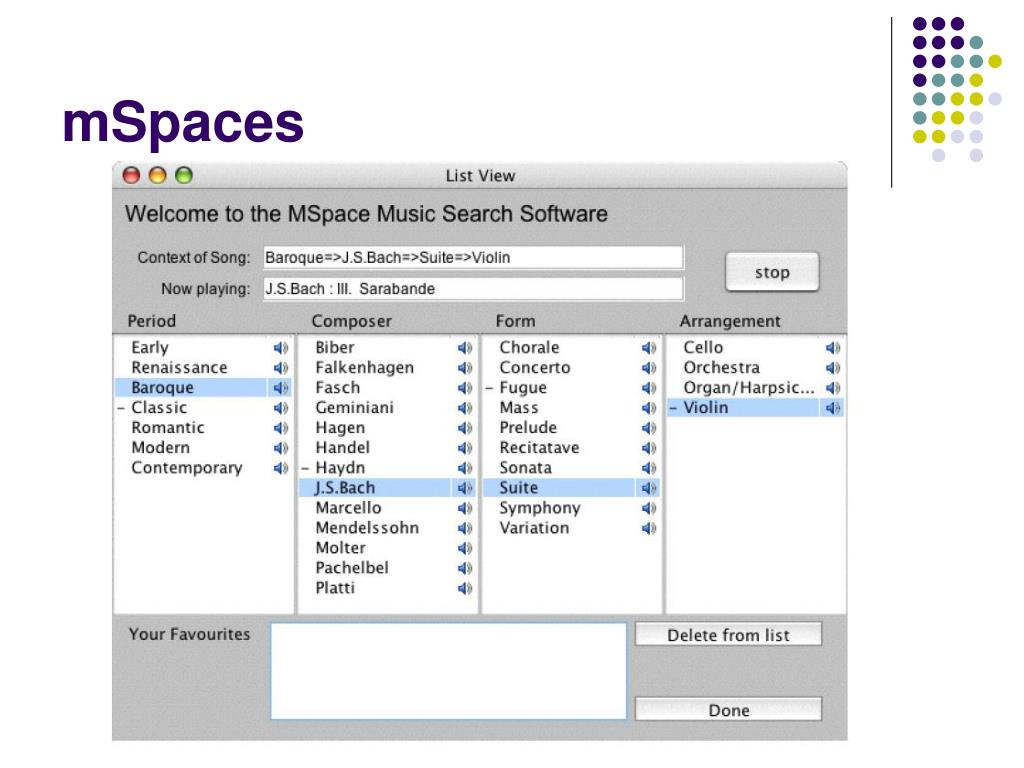Click speaker icon next to Chorale
The image size is (1024, 768).
pyautogui.click(x=649, y=348)
